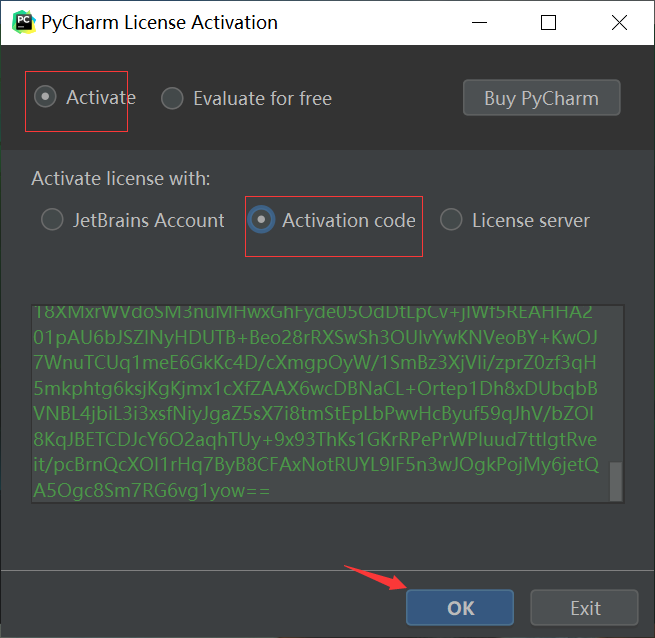Click the activation code scrollbar thumb
655x638 pixels.
pyautogui.click(x=616, y=481)
